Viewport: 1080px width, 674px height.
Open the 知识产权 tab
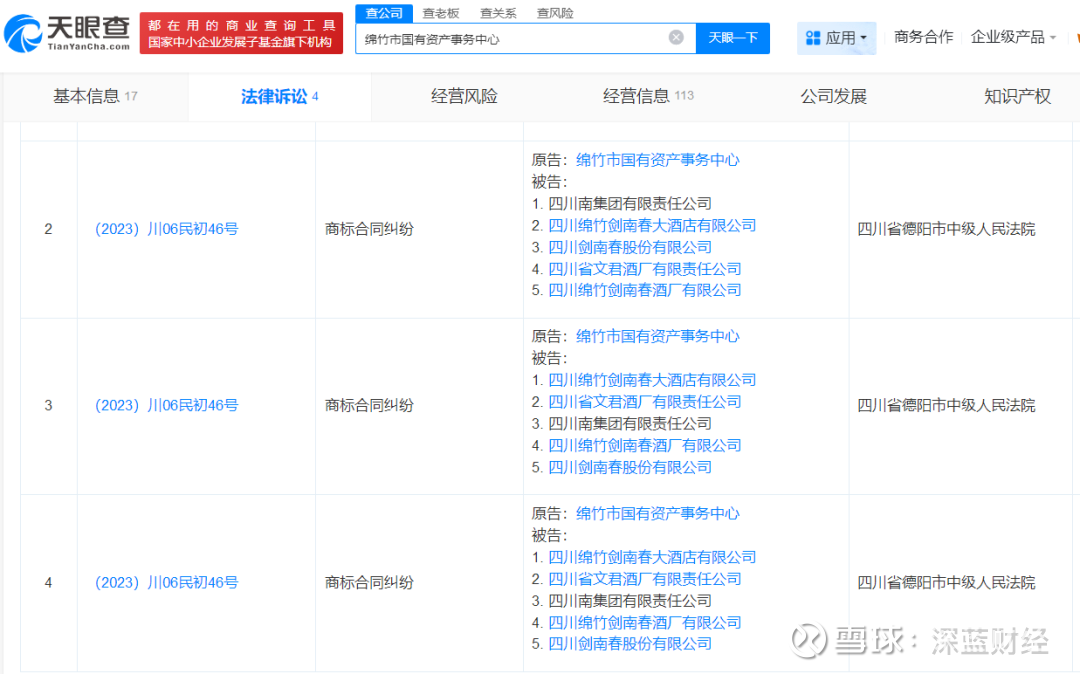coord(1017,96)
